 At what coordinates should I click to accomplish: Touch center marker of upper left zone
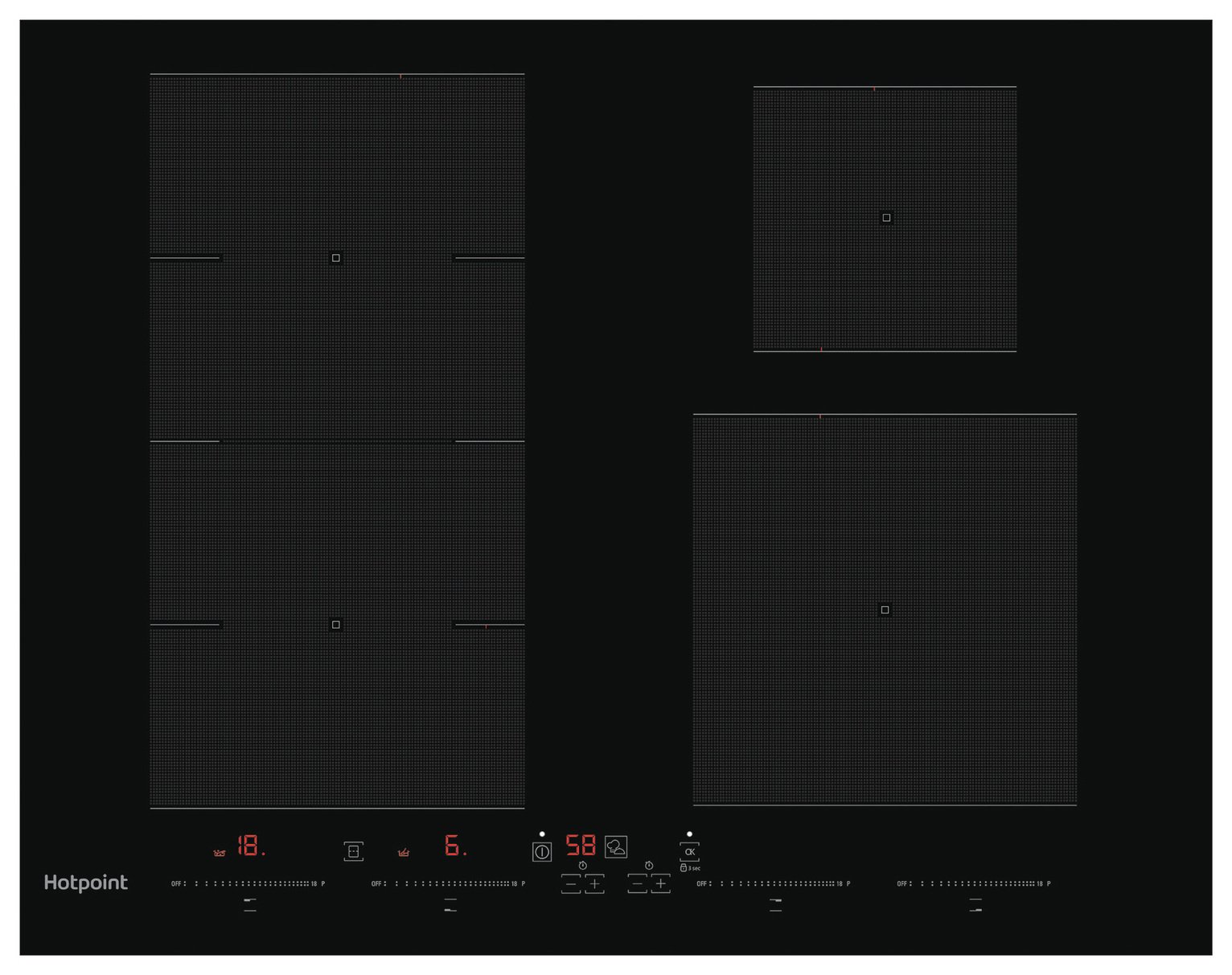pyautogui.click(x=336, y=258)
